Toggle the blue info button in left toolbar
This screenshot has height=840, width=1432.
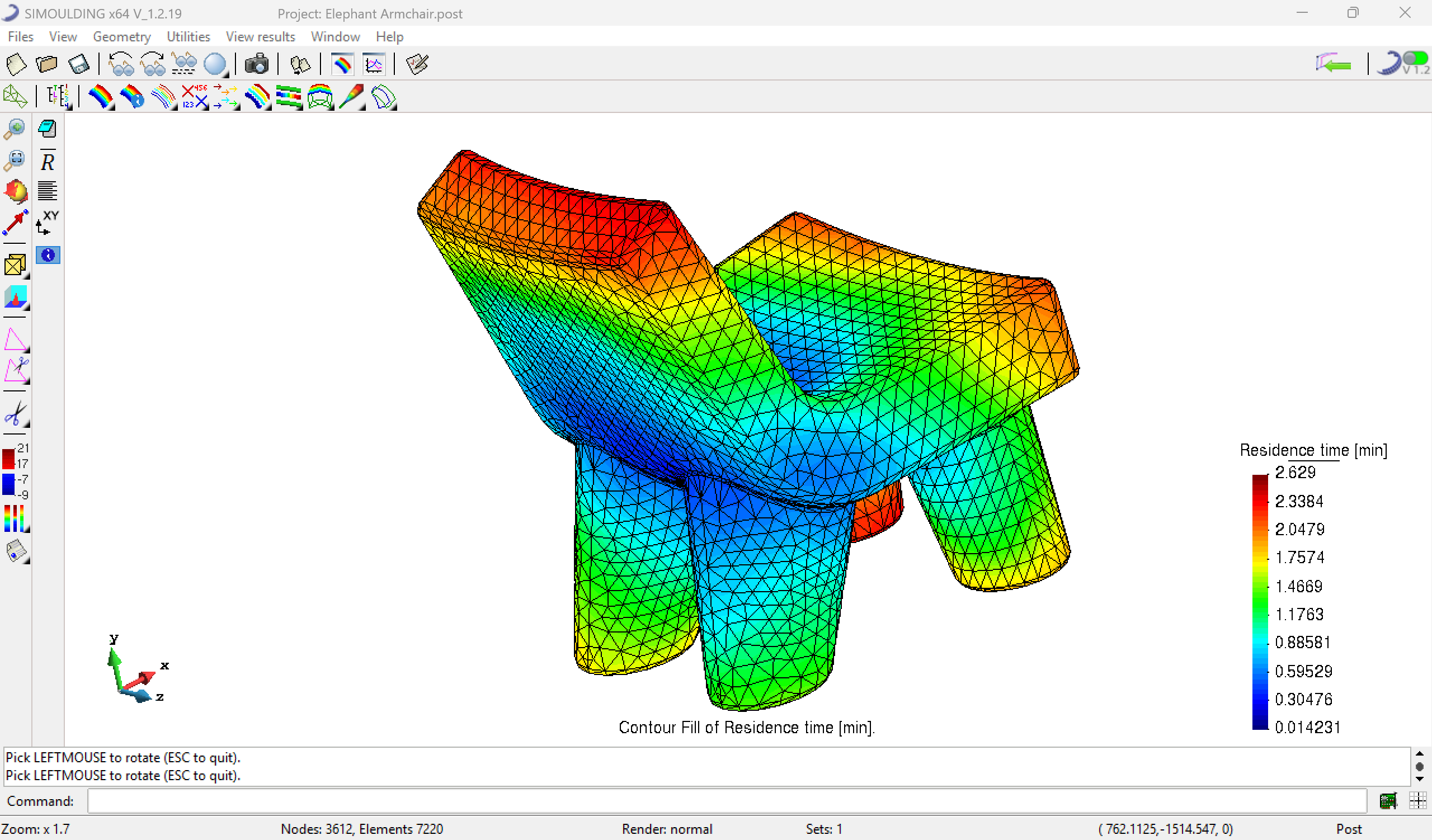[48, 255]
